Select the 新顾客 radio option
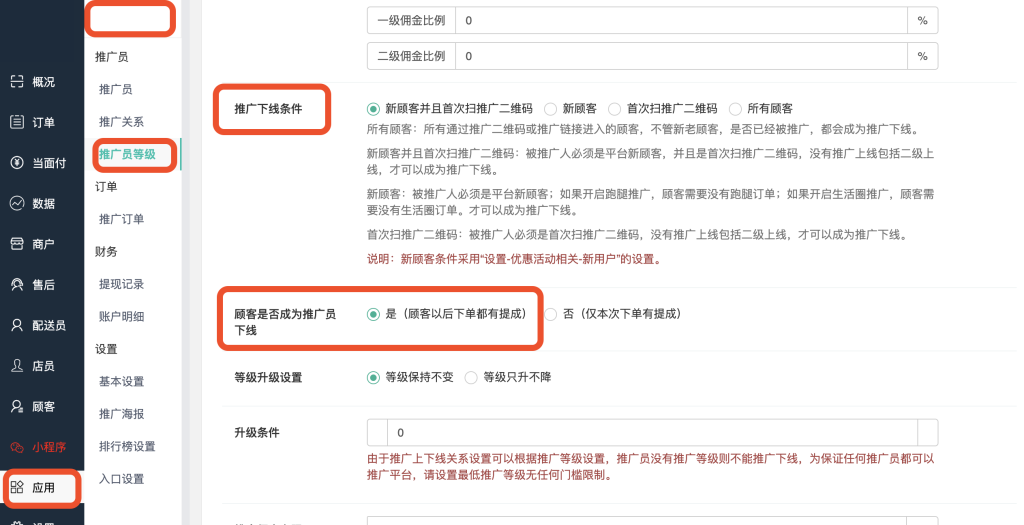The image size is (1024, 525). (x=551, y=108)
